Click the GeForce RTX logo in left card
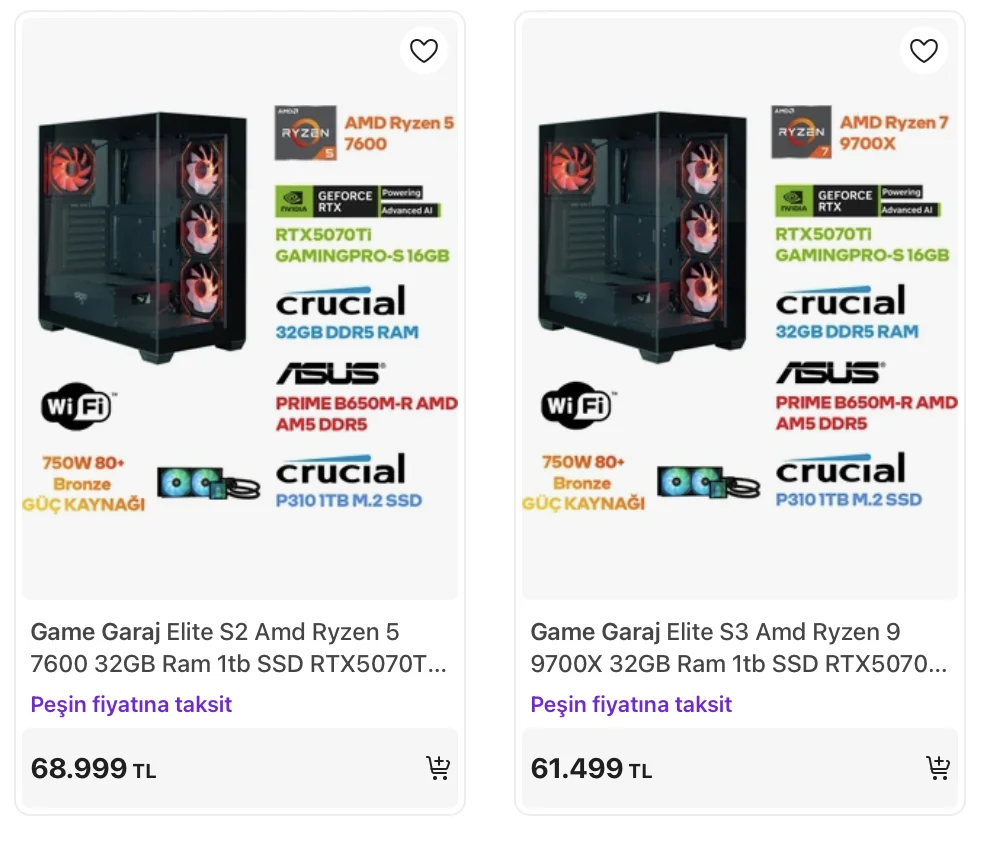This screenshot has width=1006, height=860. click(x=357, y=201)
